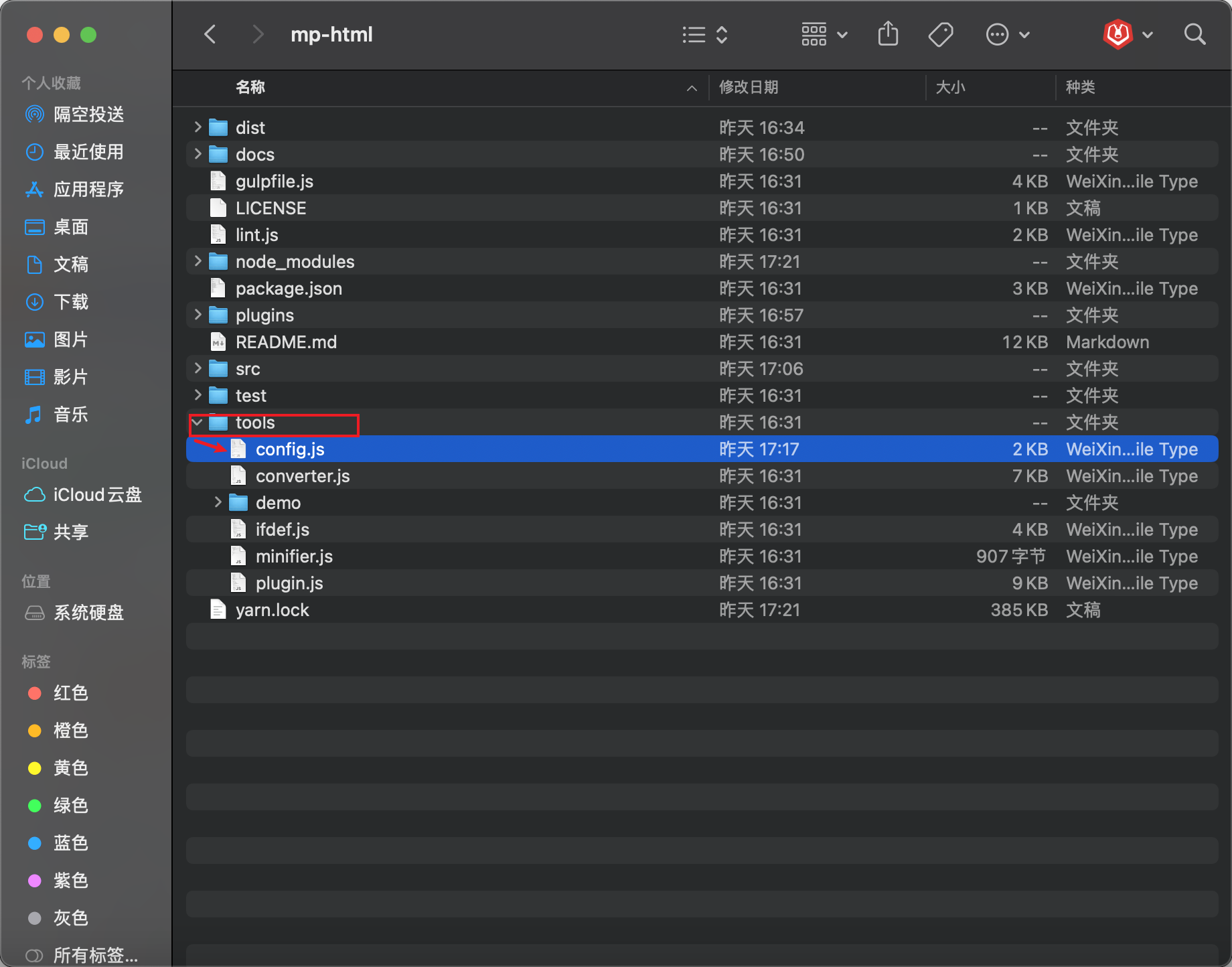Click the 共享 shared folder icon
This screenshot has height=967, width=1232.
click(x=35, y=532)
